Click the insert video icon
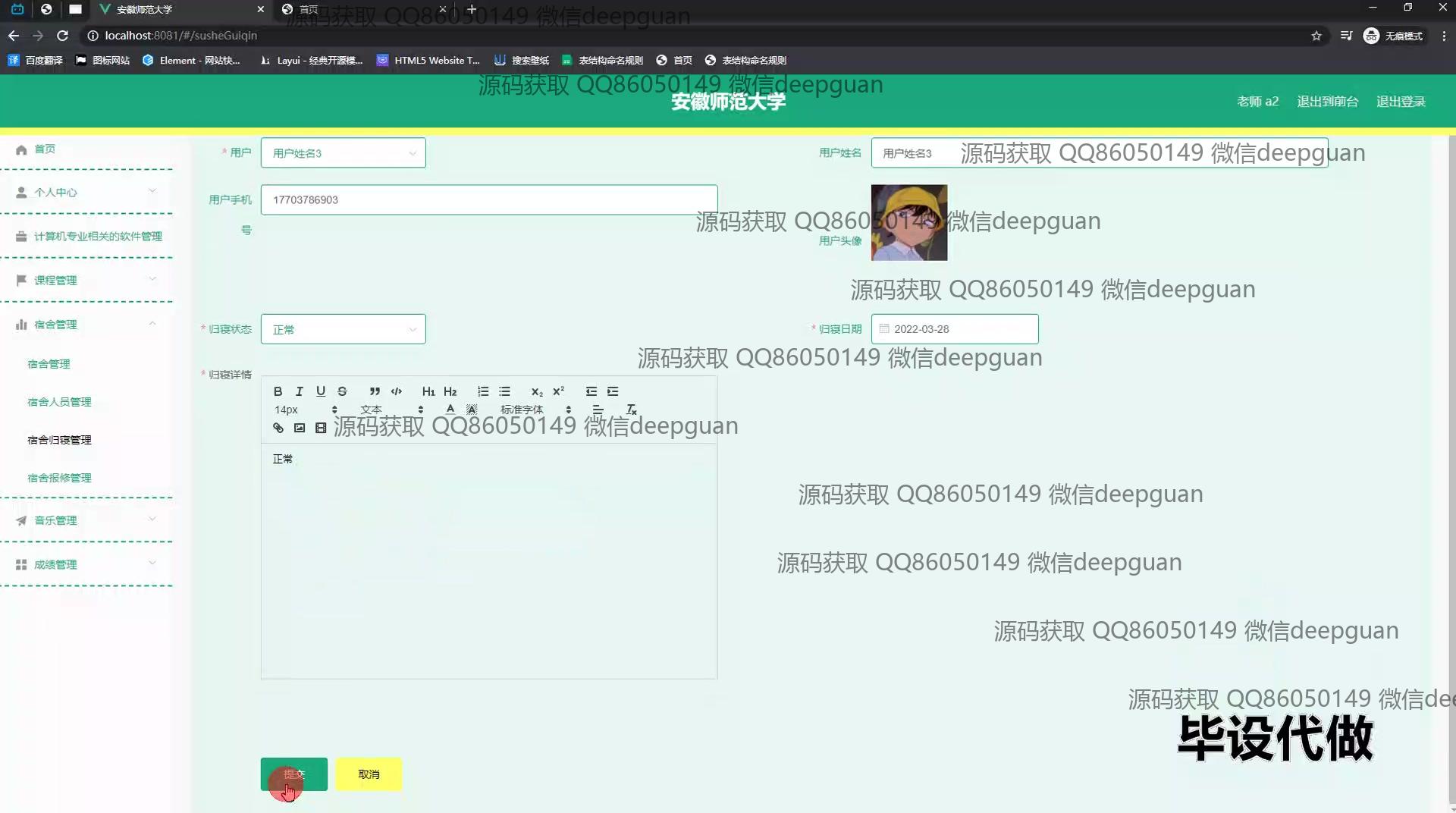Viewport: 1456px width, 813px height. [x=321, y=428]
